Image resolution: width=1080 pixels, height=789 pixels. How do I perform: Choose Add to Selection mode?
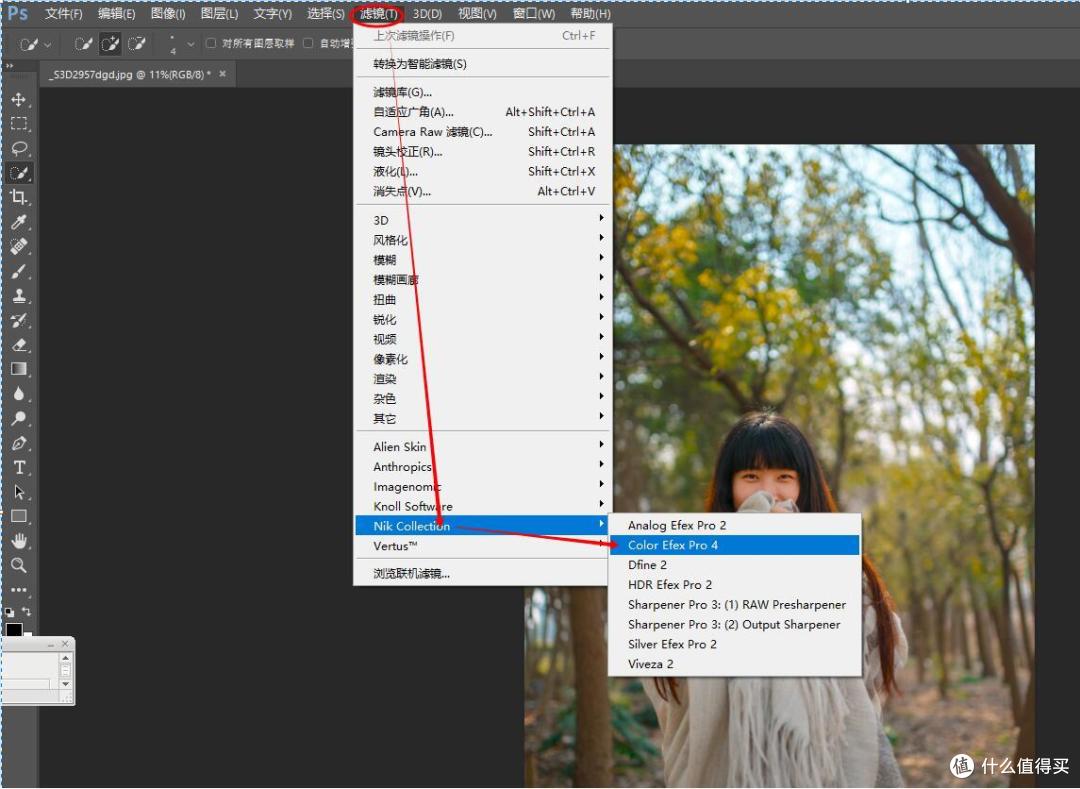[x=110, y=44]
